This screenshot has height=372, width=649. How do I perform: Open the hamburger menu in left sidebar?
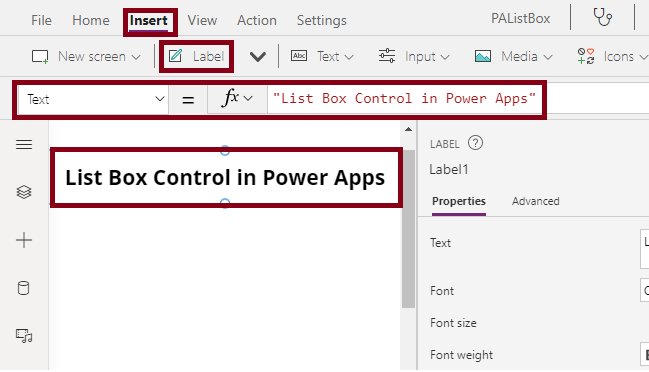[24, 144]
